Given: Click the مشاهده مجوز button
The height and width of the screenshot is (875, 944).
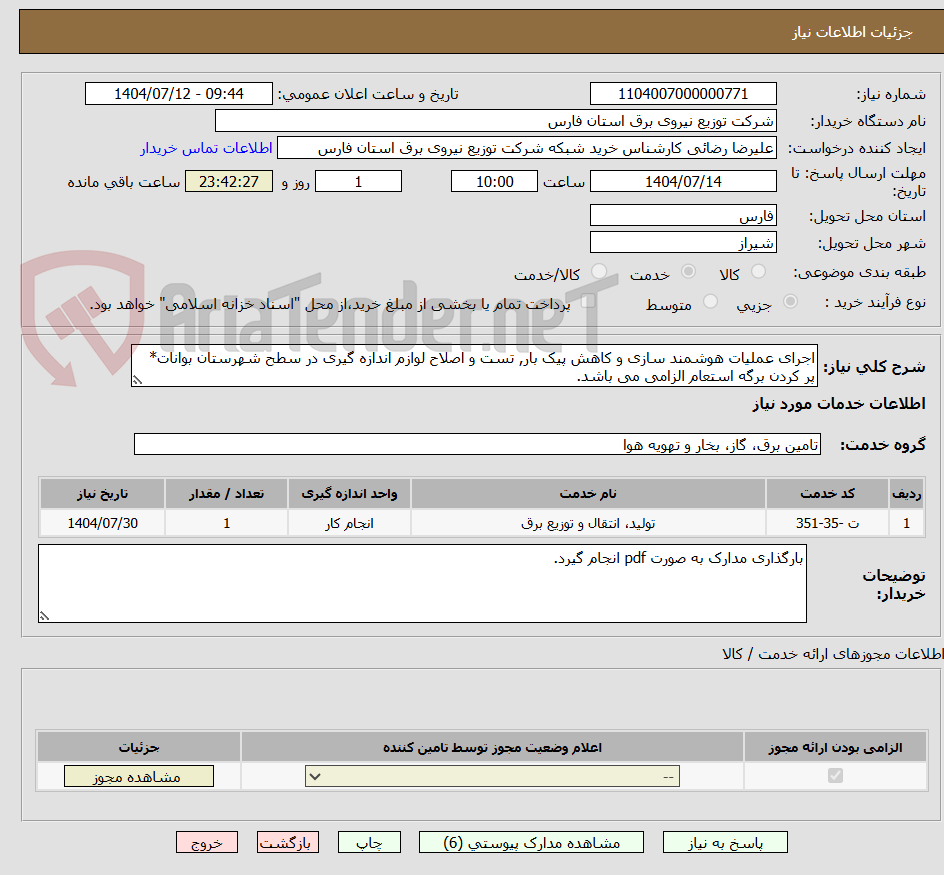Looking at the screenshot, I should pyautogui.click(x=138, y=775).
